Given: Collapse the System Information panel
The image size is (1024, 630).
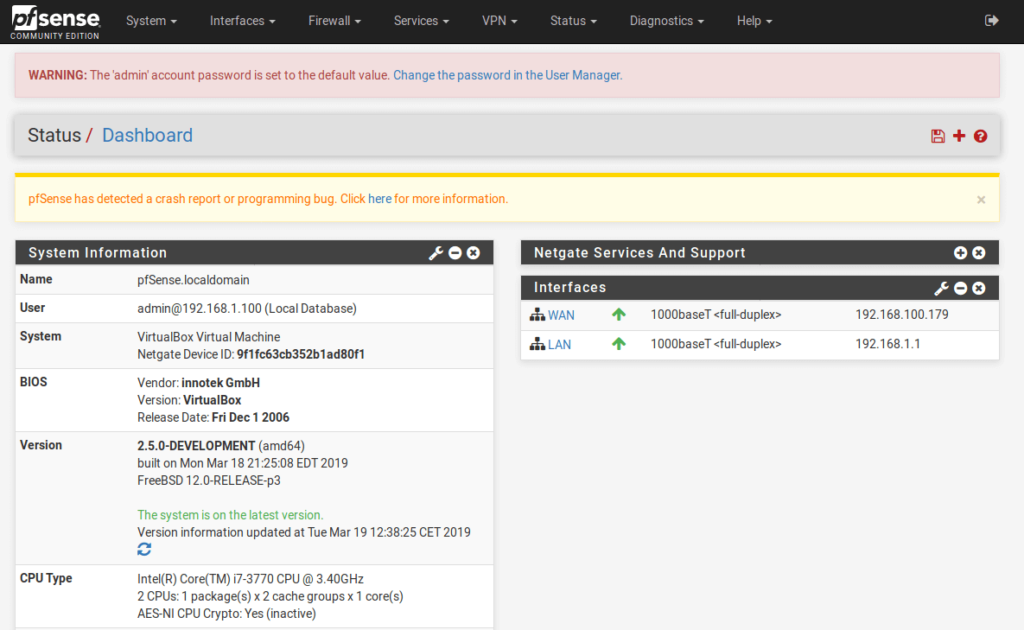Looking at the screenshot, I should (455, 252).
